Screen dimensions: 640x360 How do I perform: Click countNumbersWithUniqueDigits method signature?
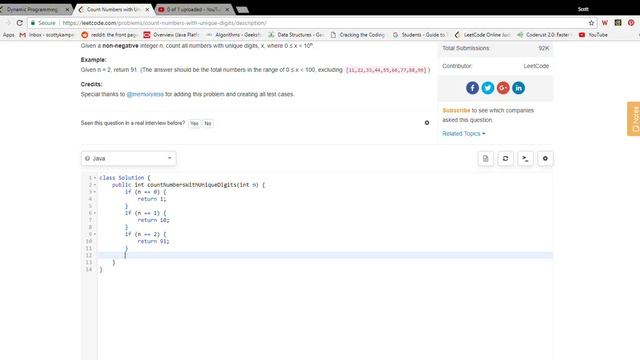(x=188, y=185)
